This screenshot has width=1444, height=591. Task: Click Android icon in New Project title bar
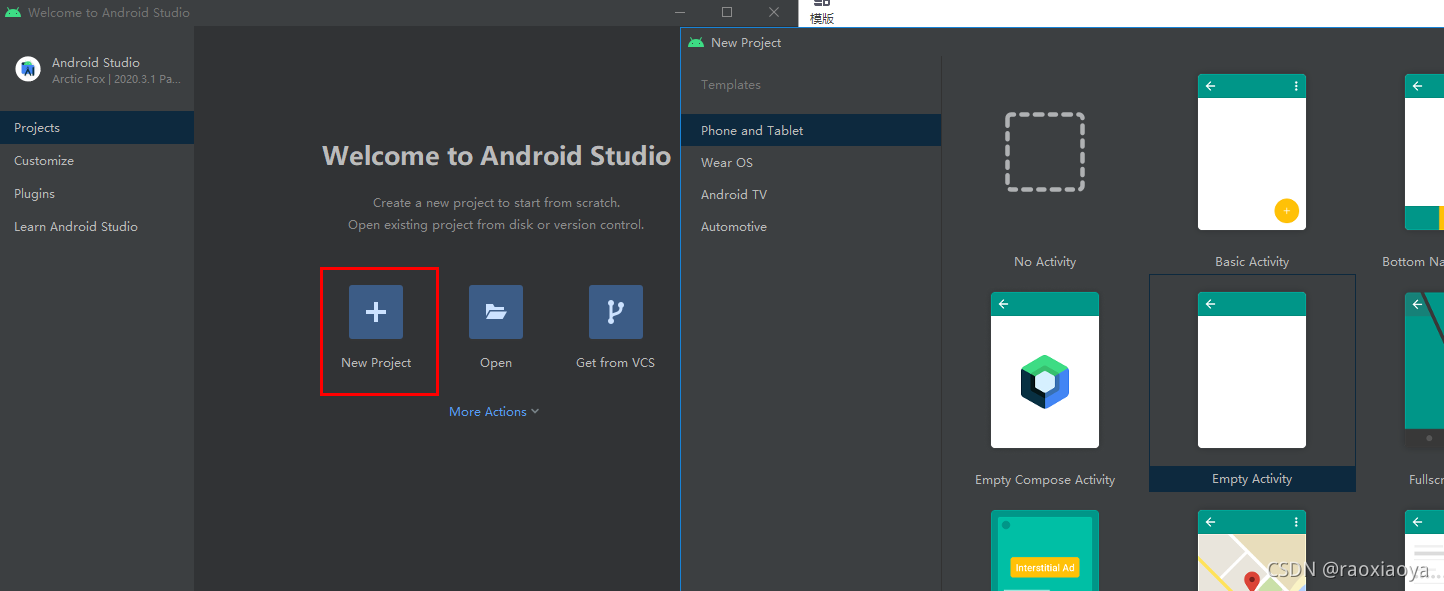click(x=696, y=42)
